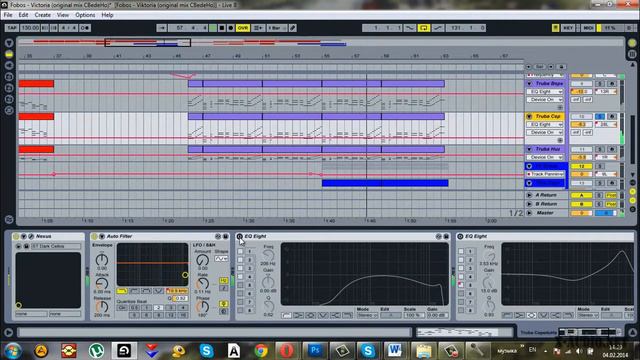Open the 1 Bar quantization menu
The width and height of the screenshot is (640, 360).
(x=276, y=28)
